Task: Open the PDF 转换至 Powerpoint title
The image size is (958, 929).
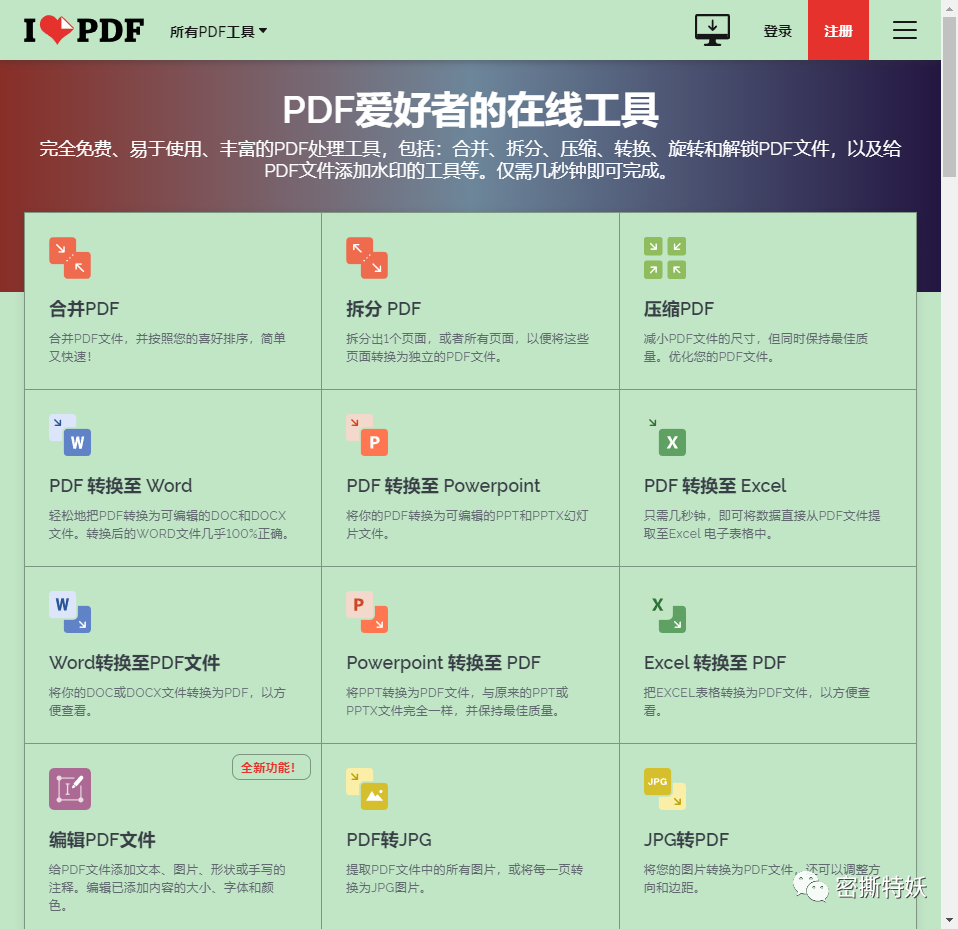Action: pos(443,486)
